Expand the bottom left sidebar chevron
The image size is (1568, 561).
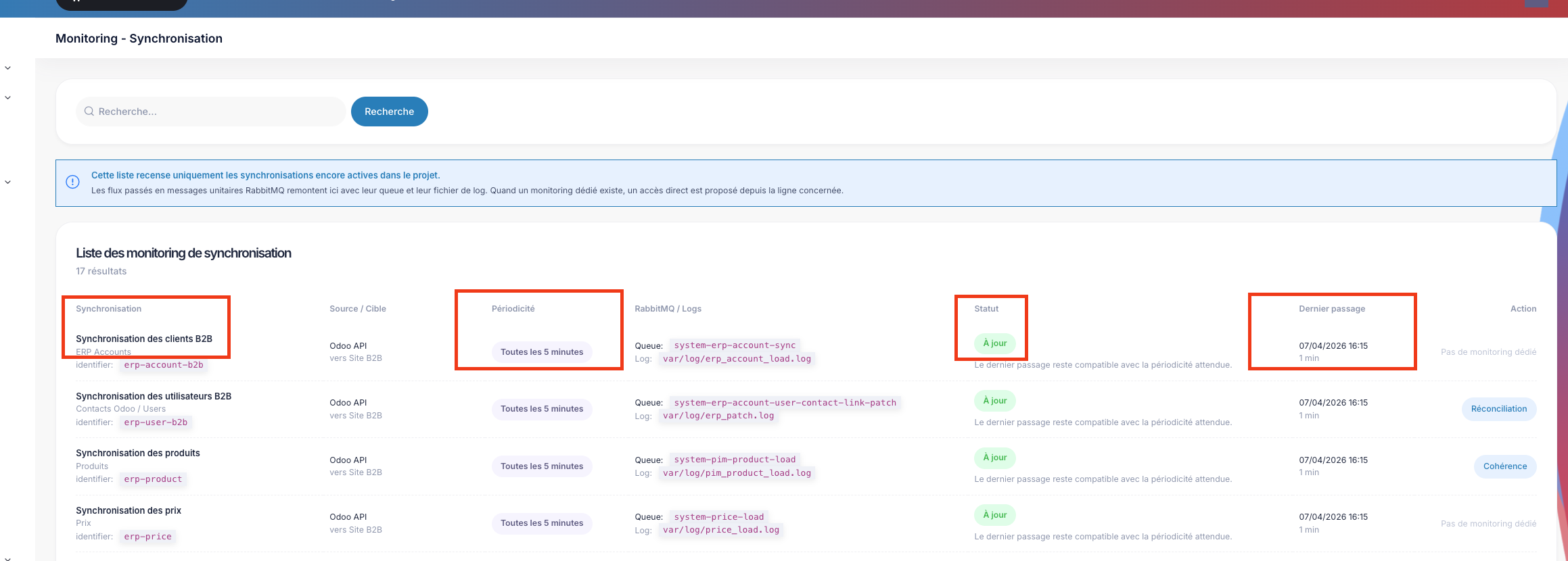pos(8,559)
